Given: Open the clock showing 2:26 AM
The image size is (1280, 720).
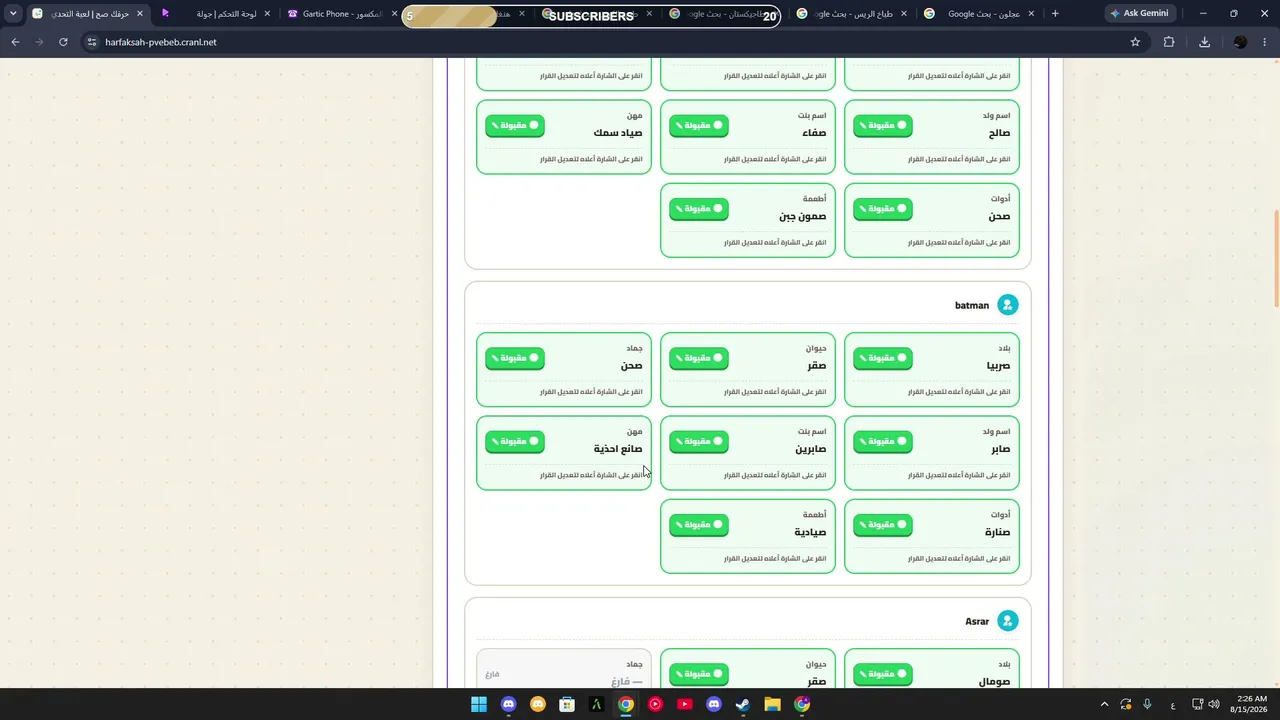Looking at the screenshot, I should 1251,704.
